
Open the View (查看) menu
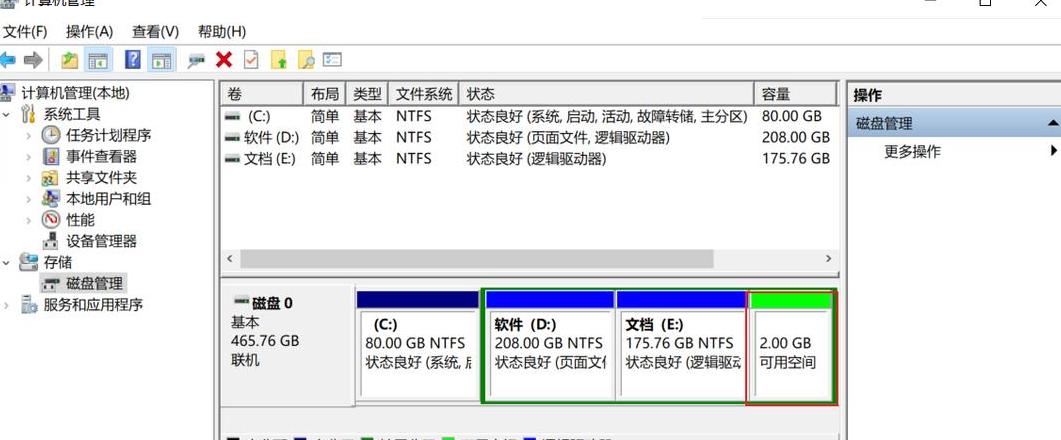pos(155,32)
